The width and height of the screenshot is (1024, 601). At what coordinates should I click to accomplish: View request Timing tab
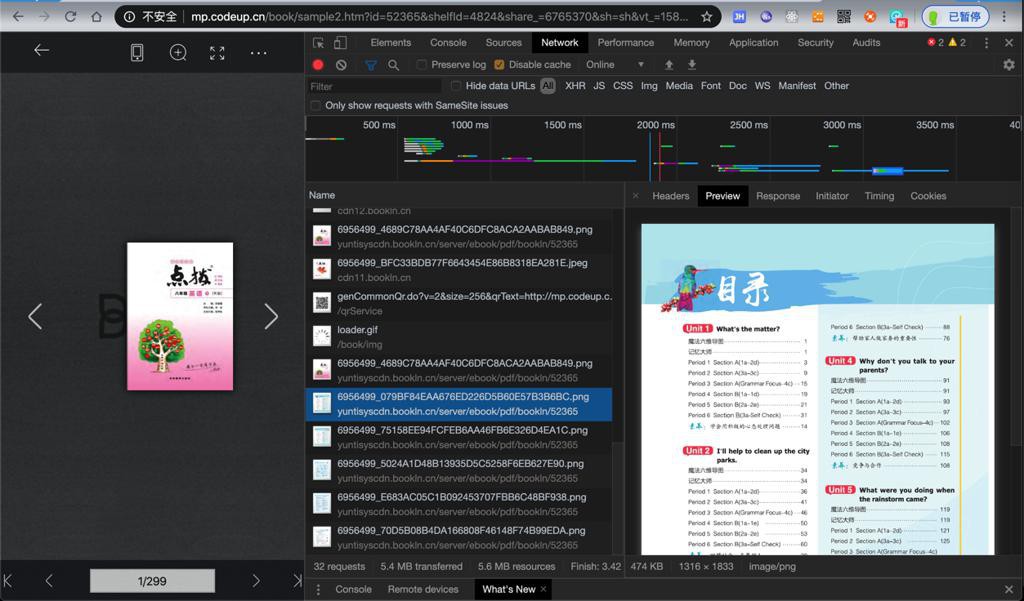[x=879, y=196]
